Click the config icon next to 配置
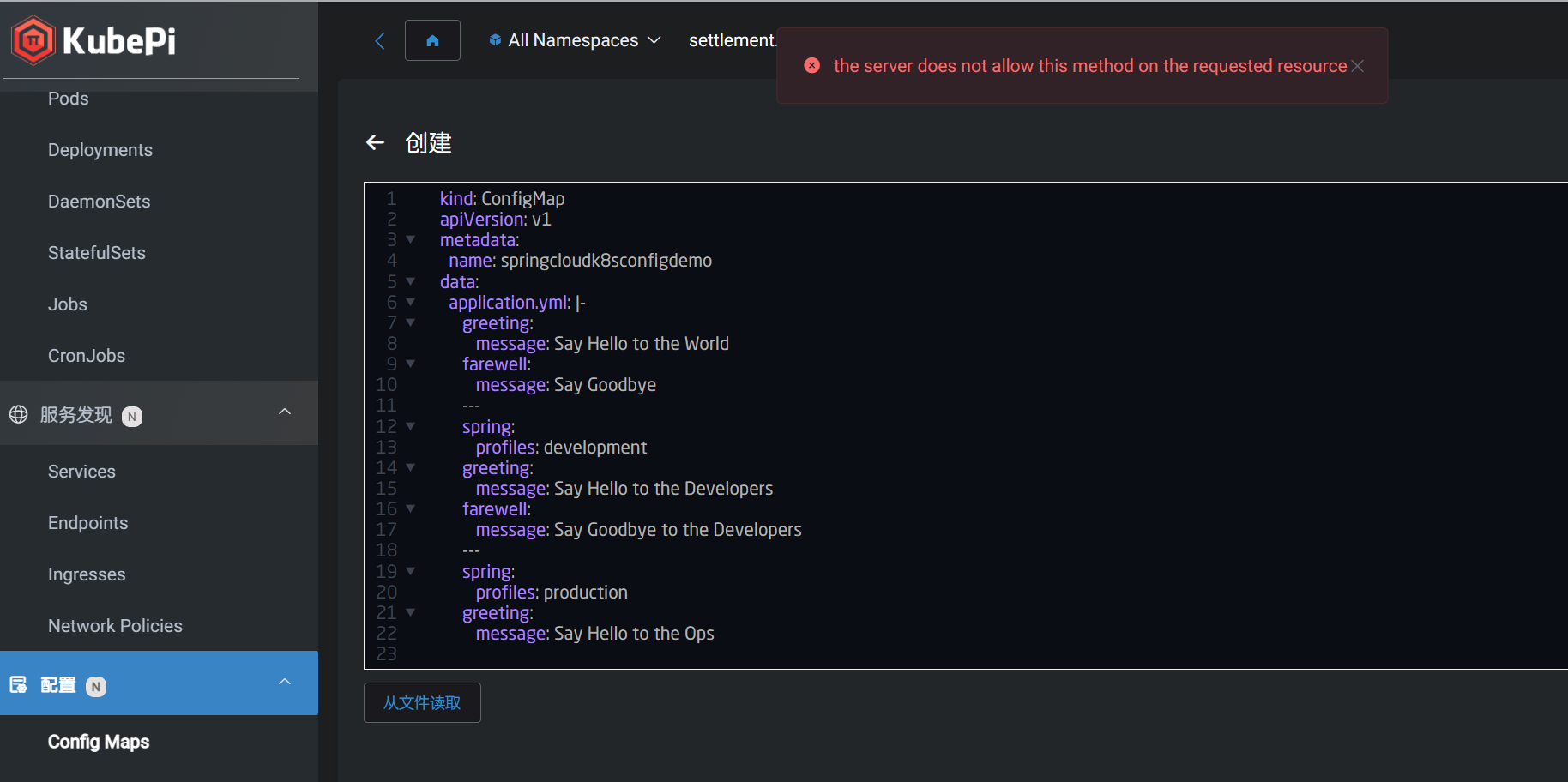 pyautogui.click(x=17, y=684)
